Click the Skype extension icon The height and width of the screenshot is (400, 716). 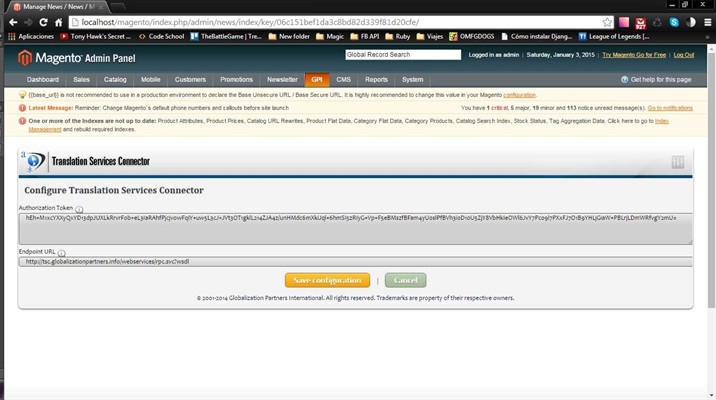[674, 22]
